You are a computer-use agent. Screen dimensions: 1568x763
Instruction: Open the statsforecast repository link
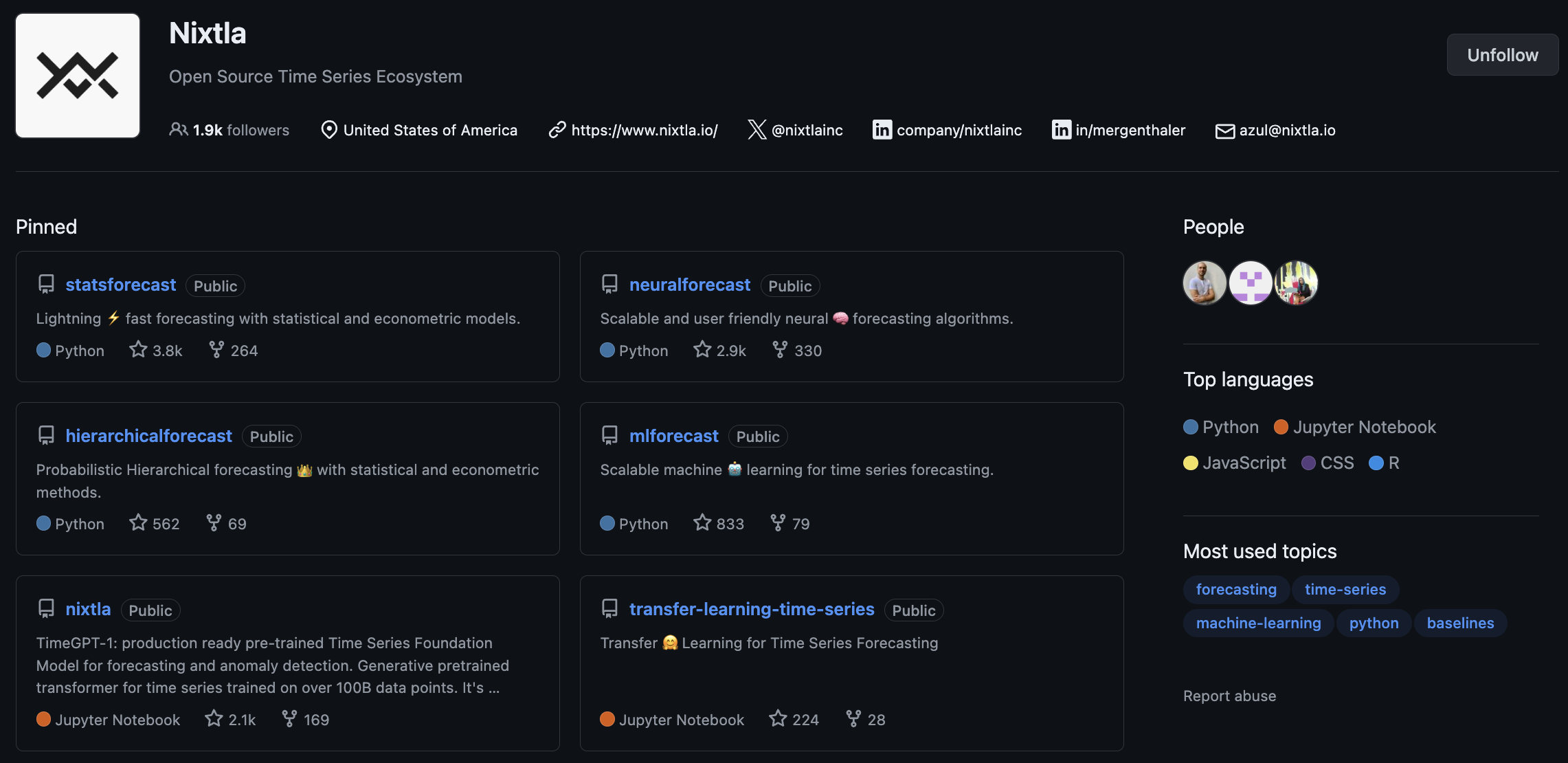pyautogui.click(x=121, y=285)
